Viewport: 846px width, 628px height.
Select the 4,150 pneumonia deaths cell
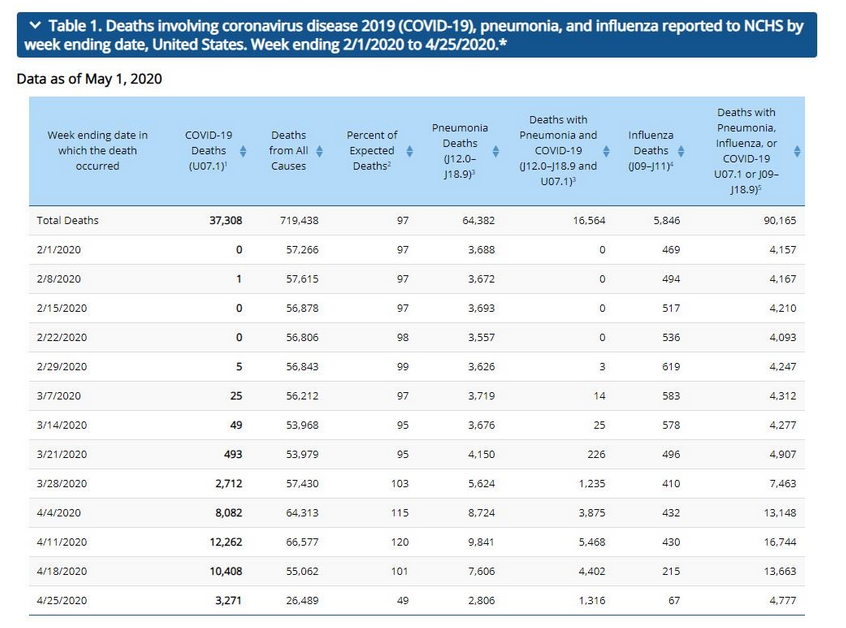(481, 454)
